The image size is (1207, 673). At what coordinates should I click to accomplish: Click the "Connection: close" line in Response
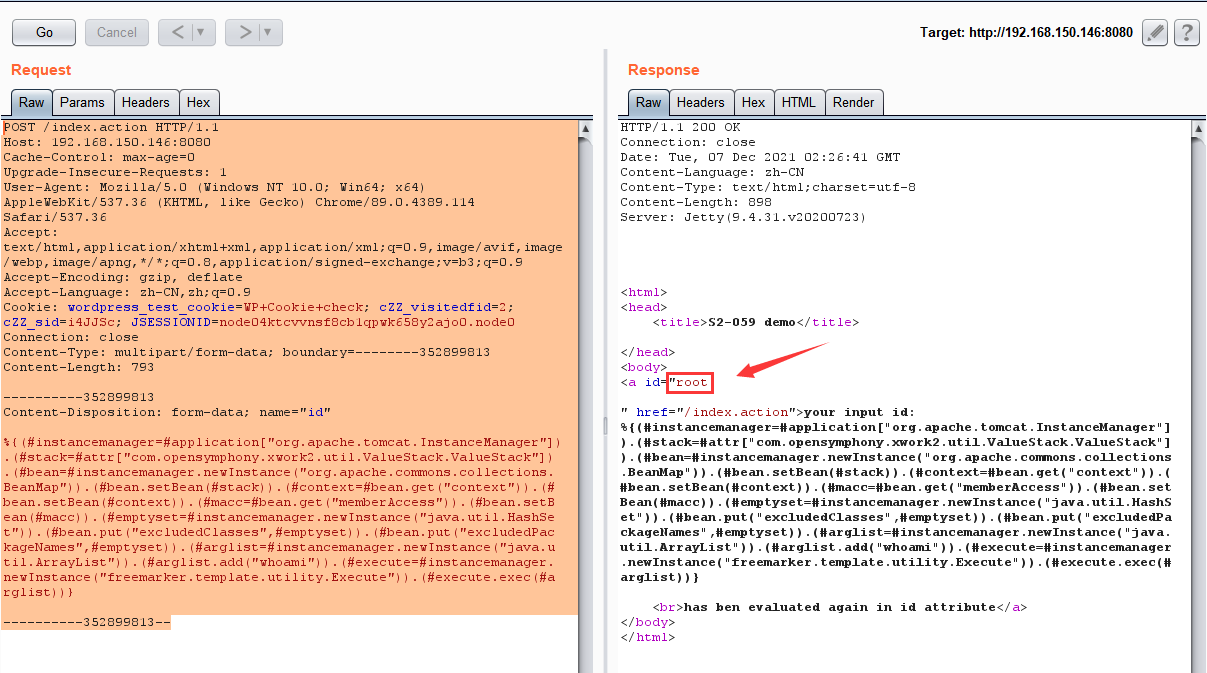[x=688, y=142]
